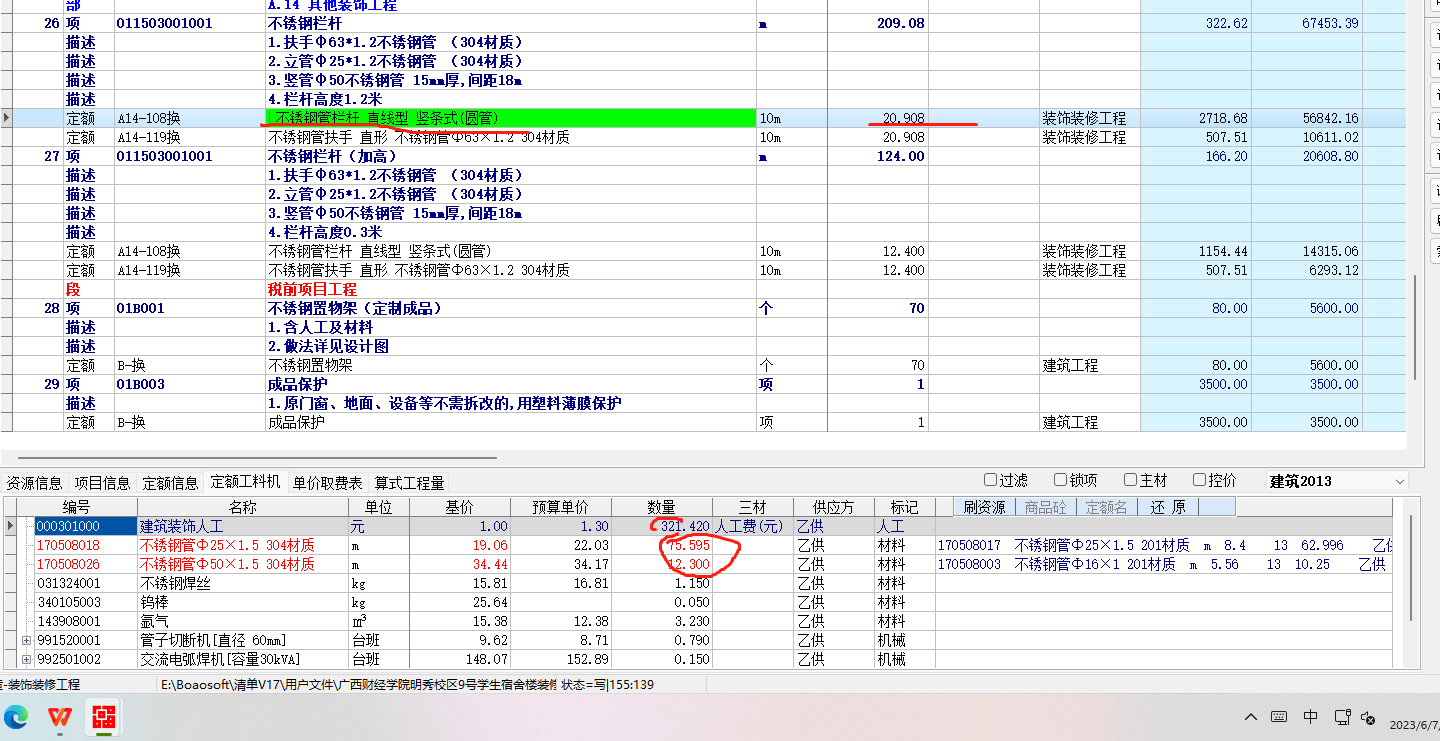Select the 定额工料机 tab
Screen dimensions: 1440x741
[x=246, y=482]
